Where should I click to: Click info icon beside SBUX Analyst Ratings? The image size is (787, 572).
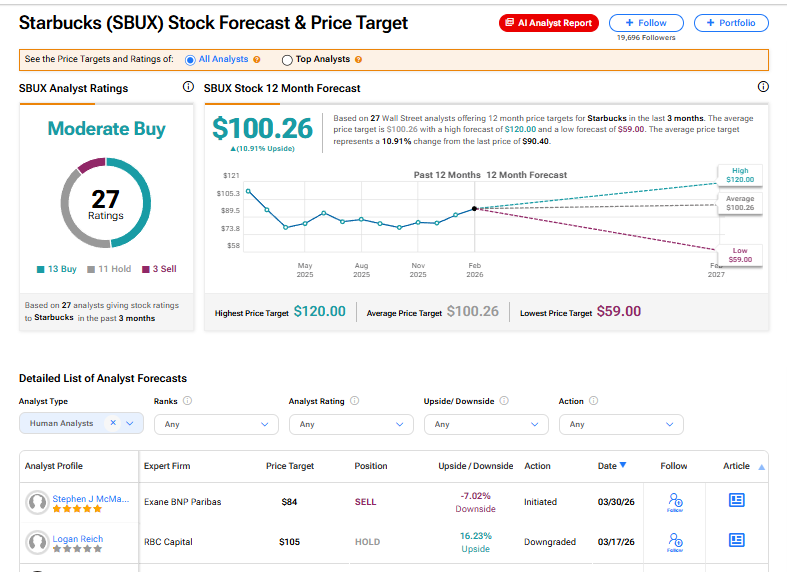click(188, 88)
